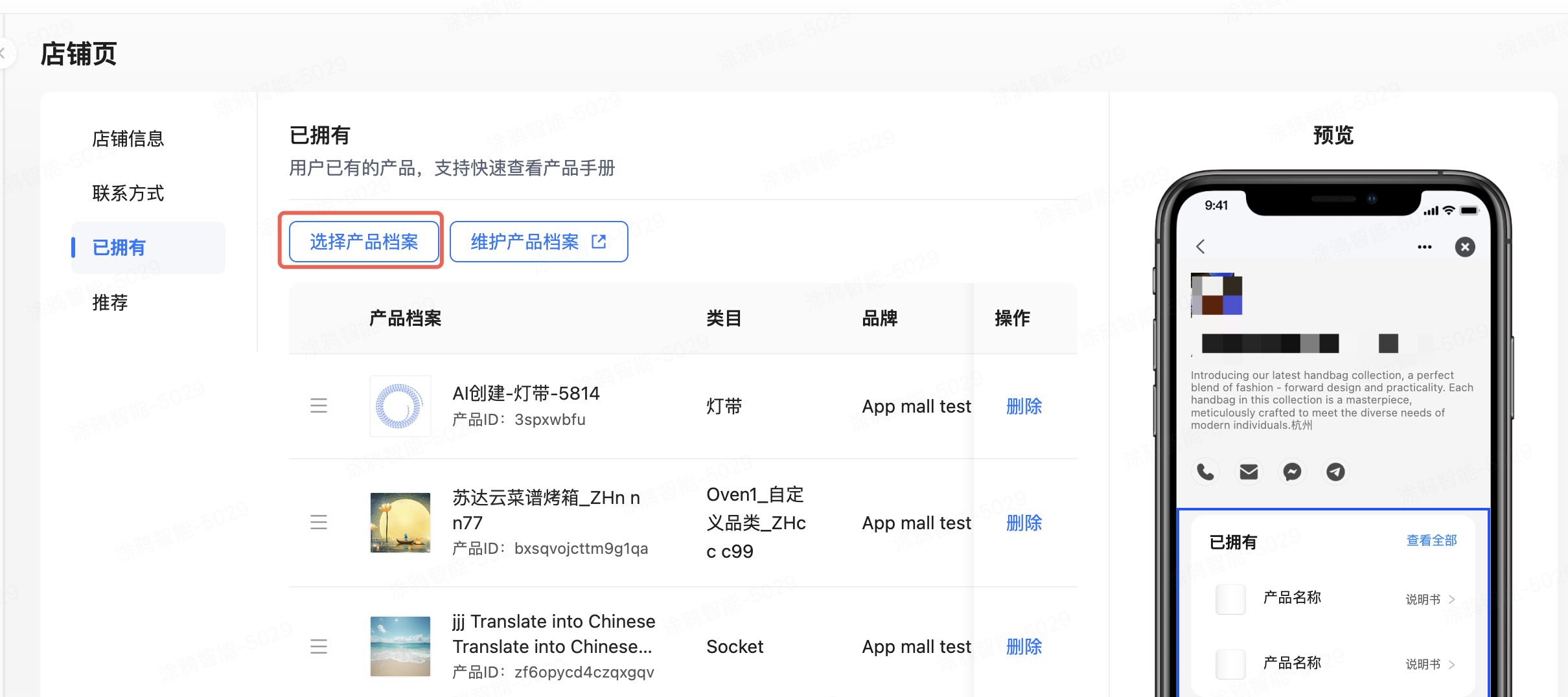Click the 预览 panel heading
This screenshot has width=1568, height=697.
point(1333,135)
